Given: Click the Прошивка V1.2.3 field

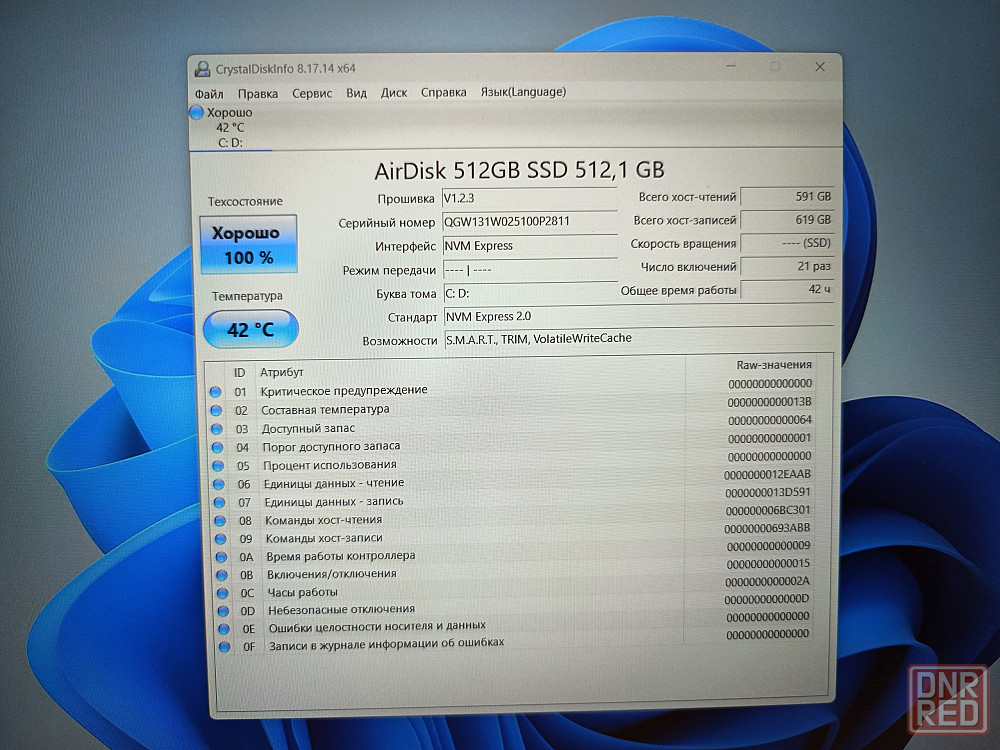Looking at the screenshot, I should click(528, 198).
